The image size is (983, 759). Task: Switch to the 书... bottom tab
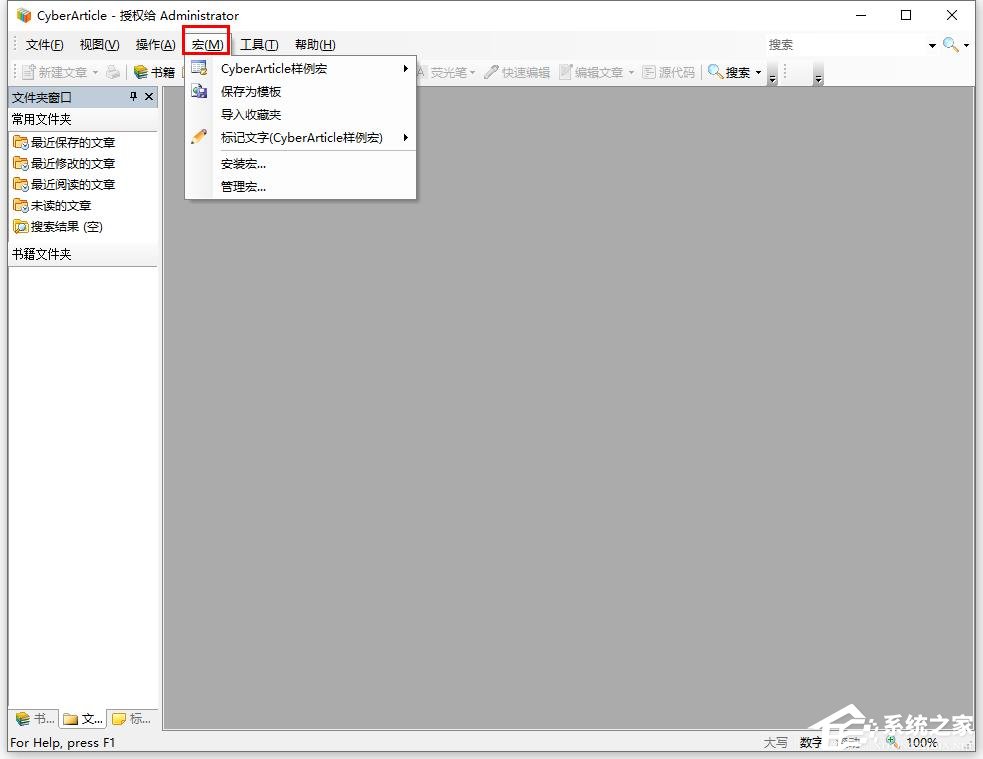(35, 719)
